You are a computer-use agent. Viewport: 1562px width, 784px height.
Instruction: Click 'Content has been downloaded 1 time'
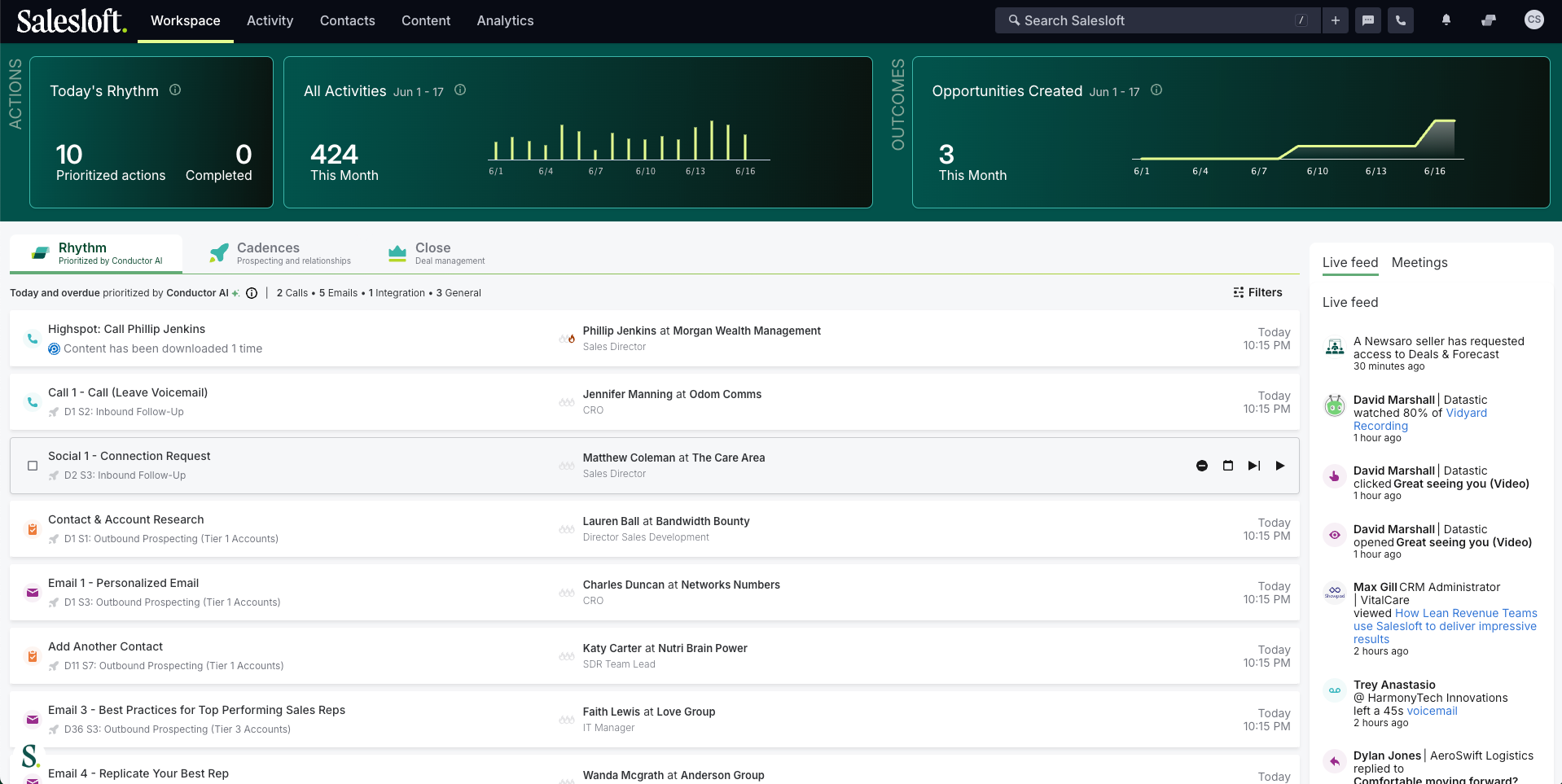(163, 348)
